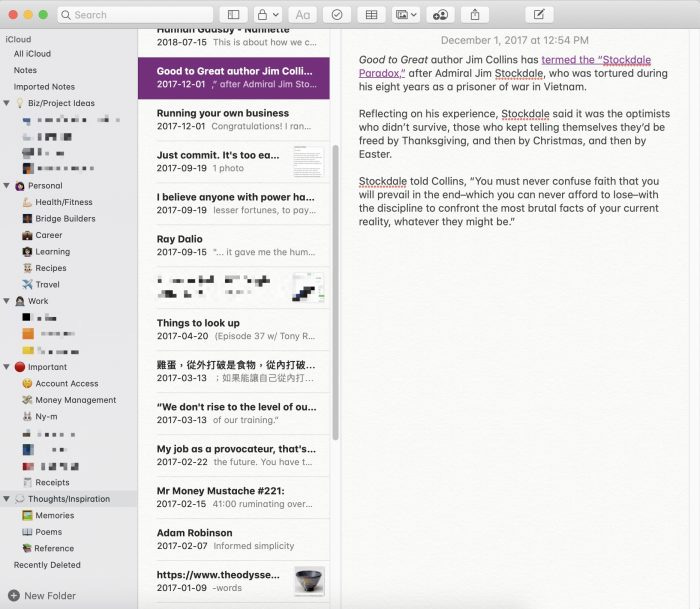
Task: Open the Hannah Gadsby note dated 2018-07-15
Action: tap(234, 42)
